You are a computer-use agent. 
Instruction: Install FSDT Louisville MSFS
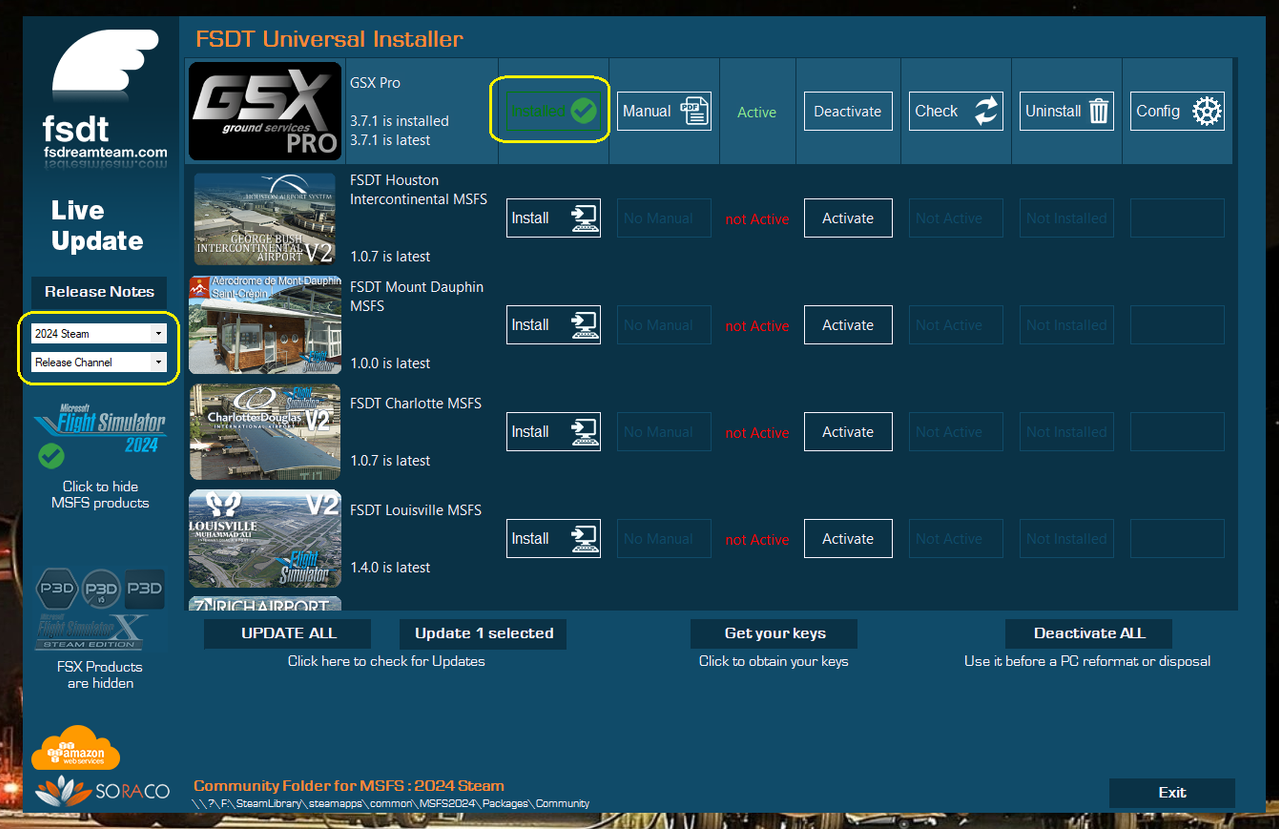click(553, 539)
